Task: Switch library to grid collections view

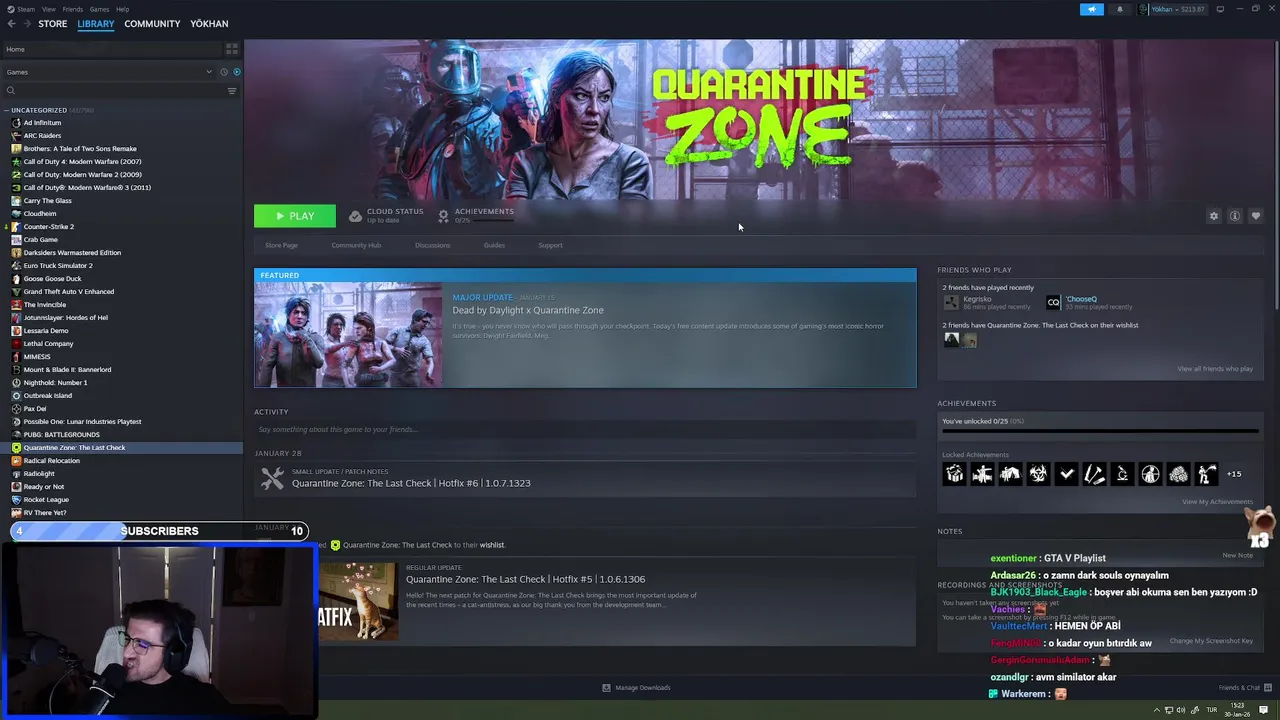Action: pos(232,49)
